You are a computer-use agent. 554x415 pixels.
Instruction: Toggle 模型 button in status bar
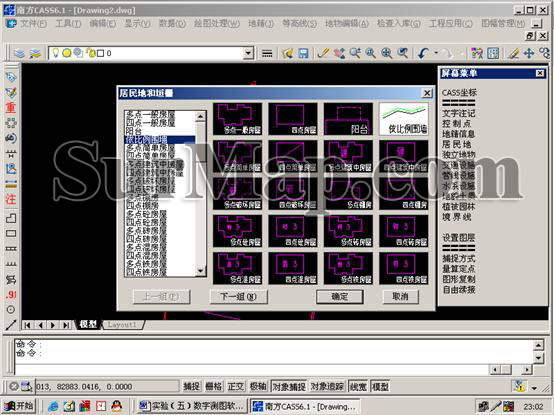(381, 387)
